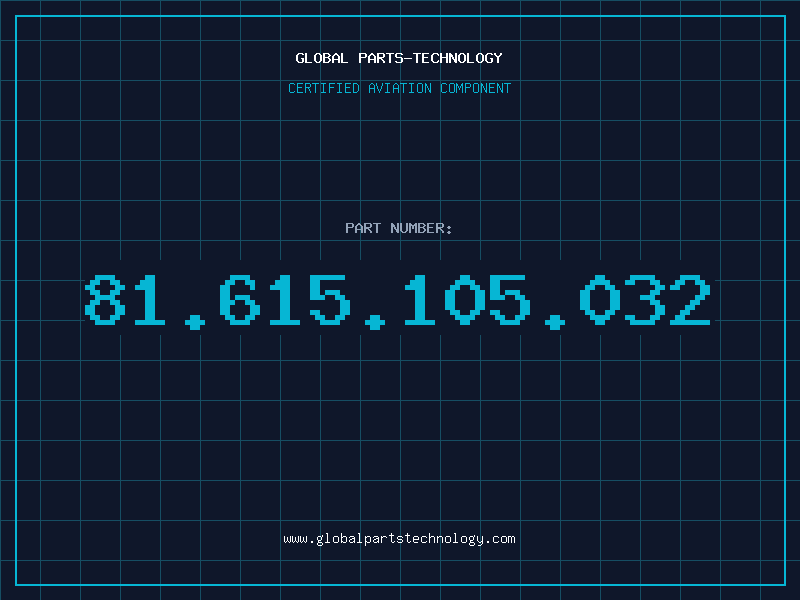Click the PART NUMBER: label
This screenshot has height=600, width=800.
(x=399, y=228)
